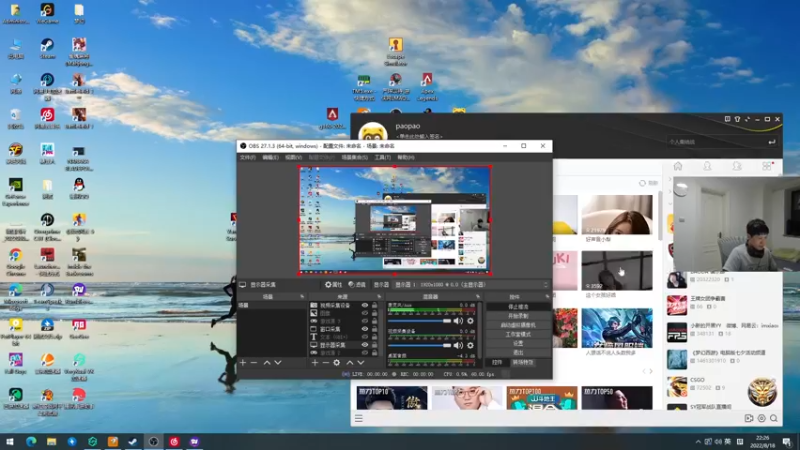The width and height of the screenshot is (800, 450).
Task: Open the 视图(V) menu in OBS
Action: [293, 158]
